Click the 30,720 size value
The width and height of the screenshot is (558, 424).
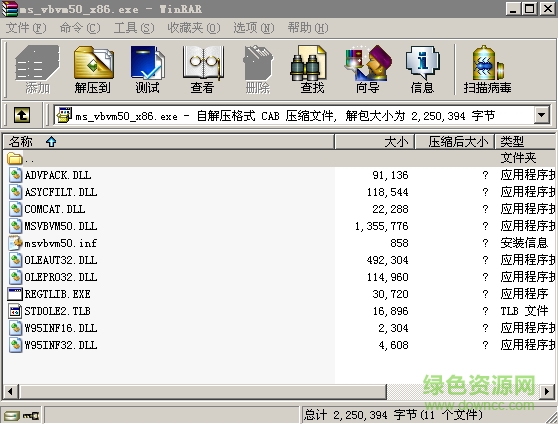[x=390, y=294]
